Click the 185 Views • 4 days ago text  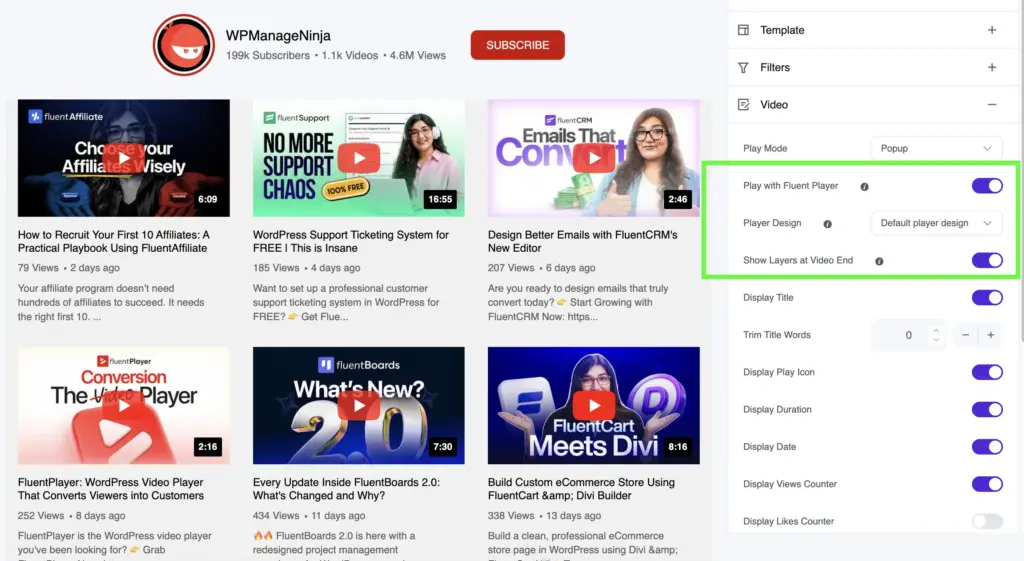(306, 268)
